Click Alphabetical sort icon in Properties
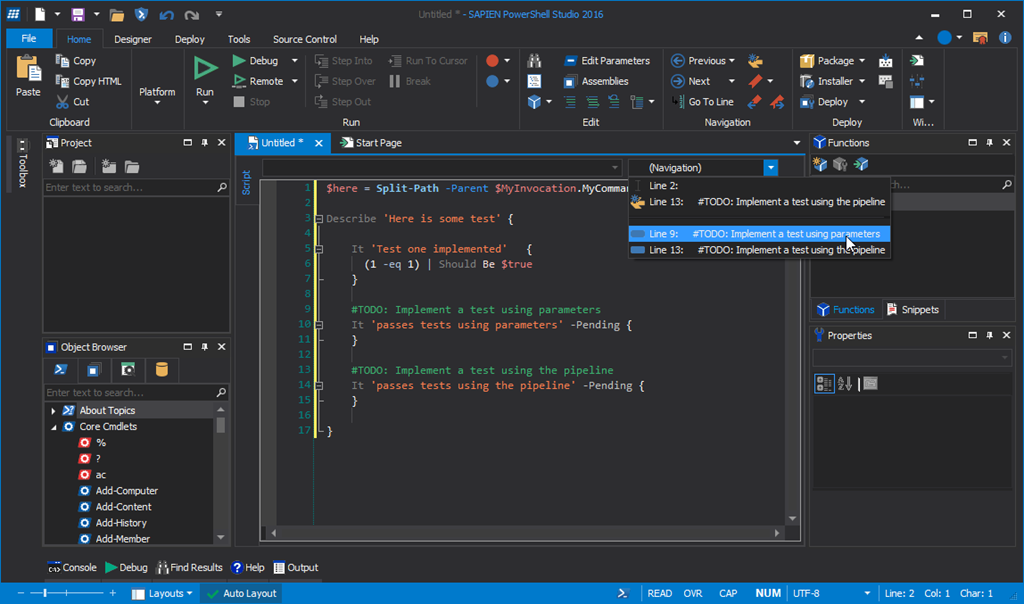Image resolution: width=1024 pixels, height=604 pixels. pyautogui.click(x=845, y=383)
